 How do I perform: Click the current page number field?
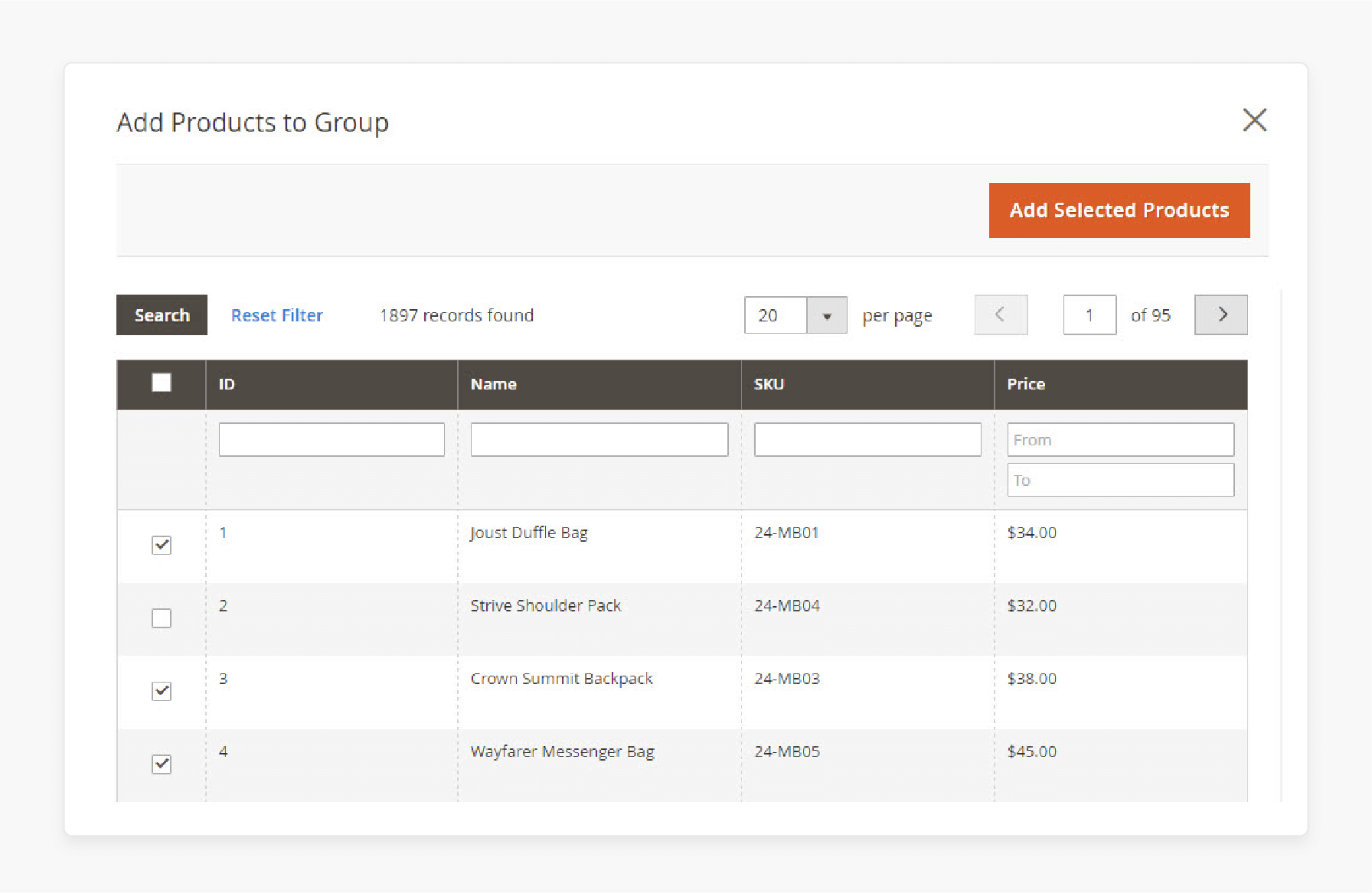(1089, 315)
